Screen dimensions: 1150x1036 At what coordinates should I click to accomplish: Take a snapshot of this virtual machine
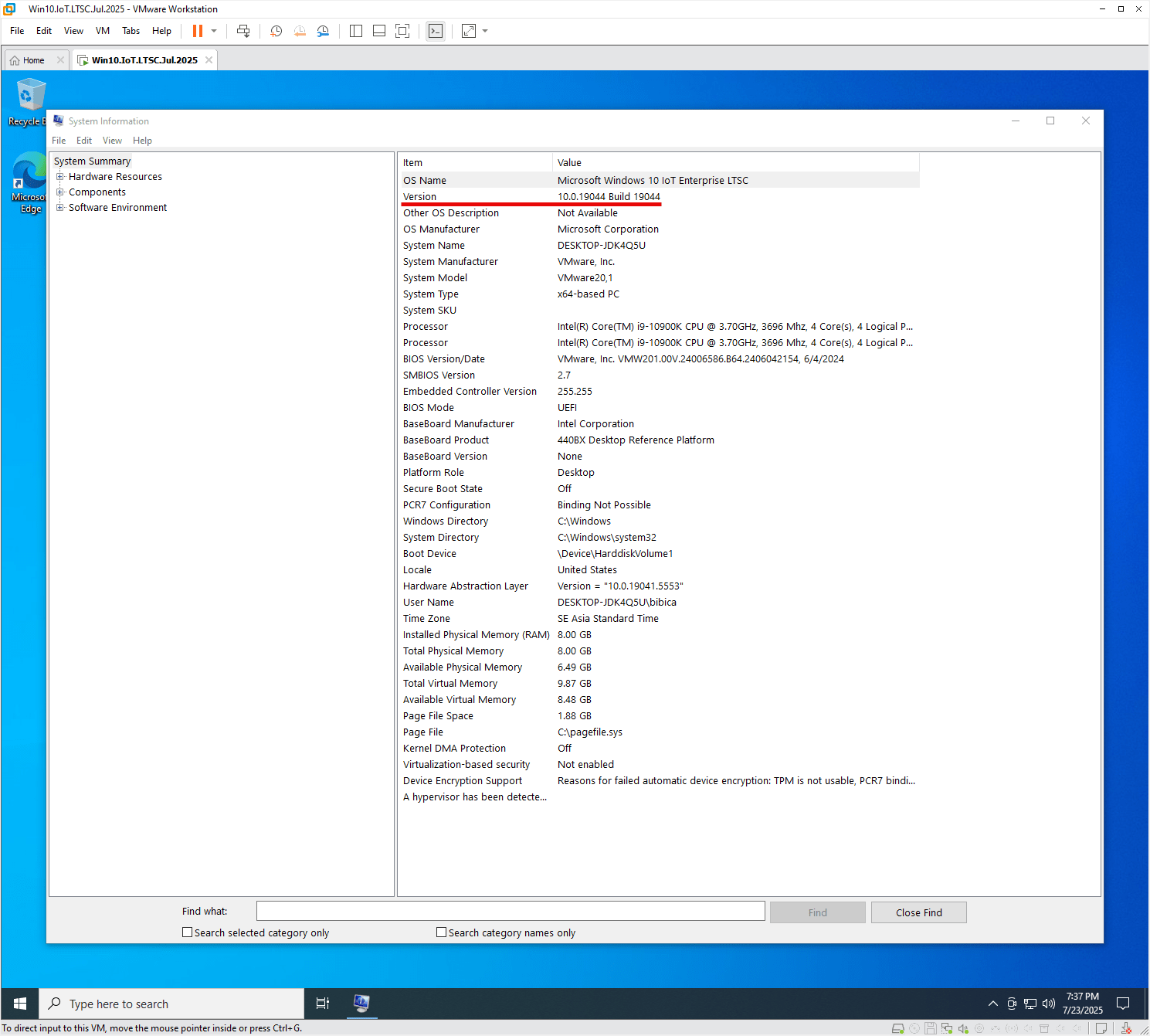276,31
